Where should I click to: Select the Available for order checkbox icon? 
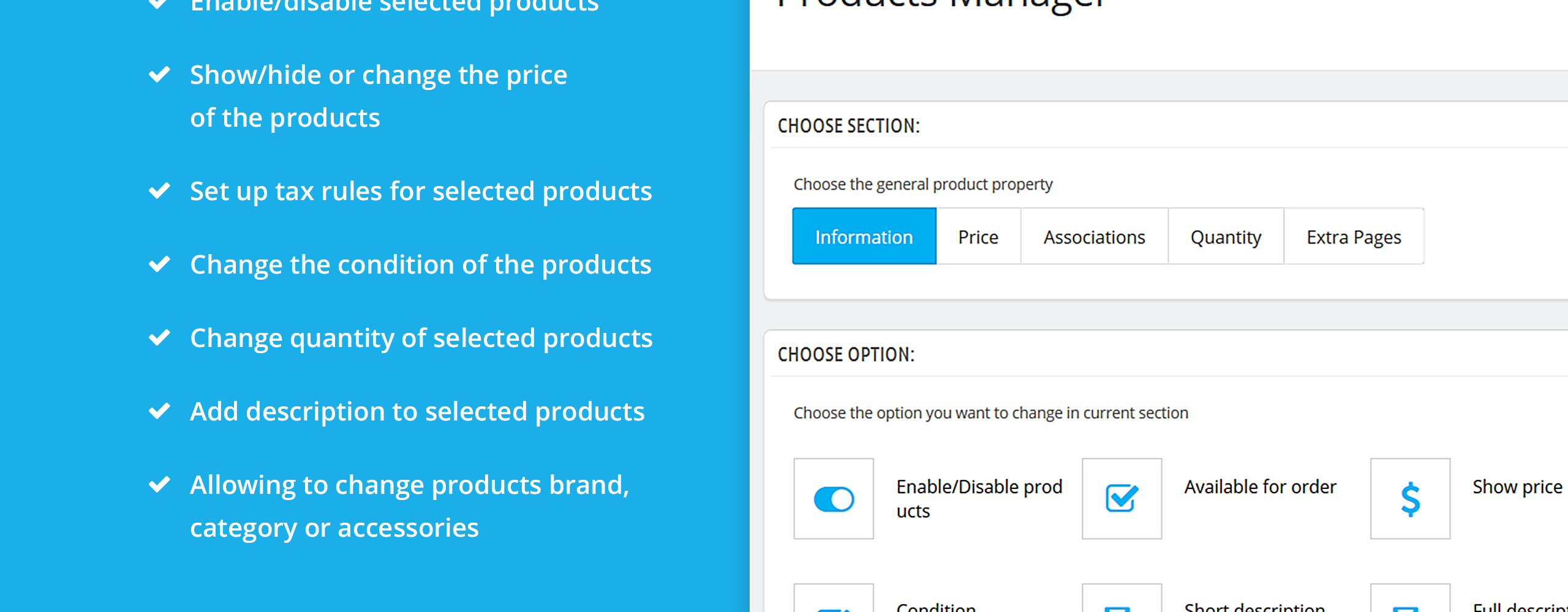1121,499
